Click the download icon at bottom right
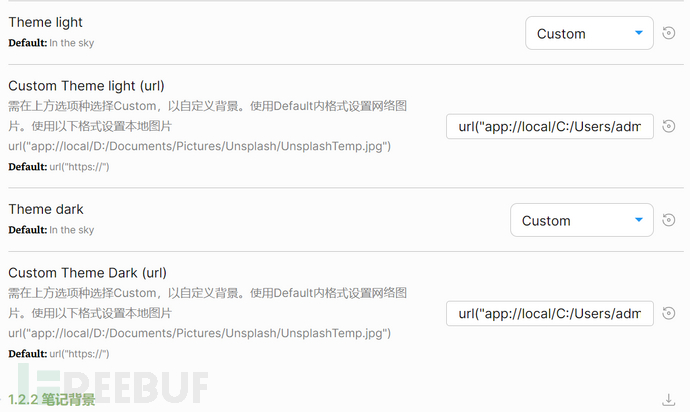Image resolution: width=690 pixels, height=412 pixels. click(x=668, y=398)
